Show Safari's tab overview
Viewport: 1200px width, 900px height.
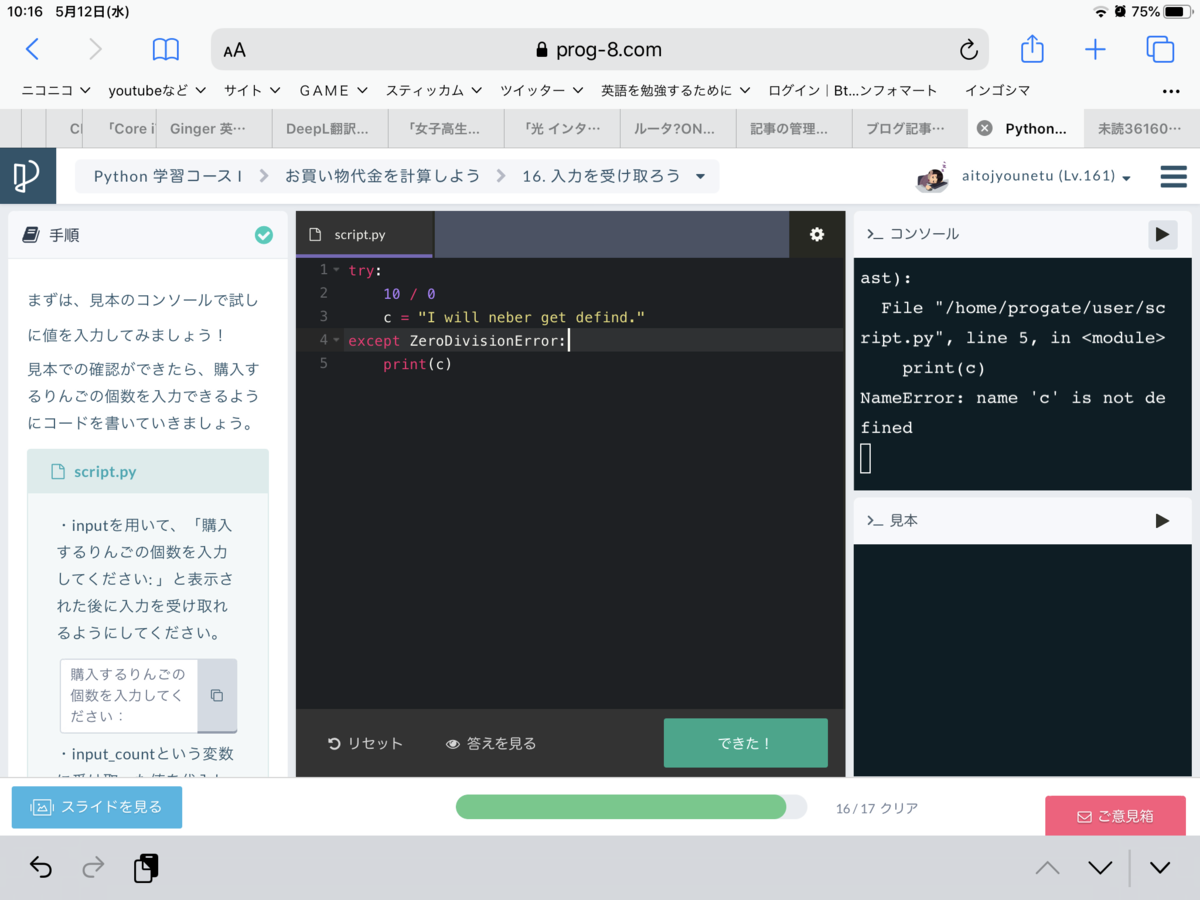point(1159,49)
